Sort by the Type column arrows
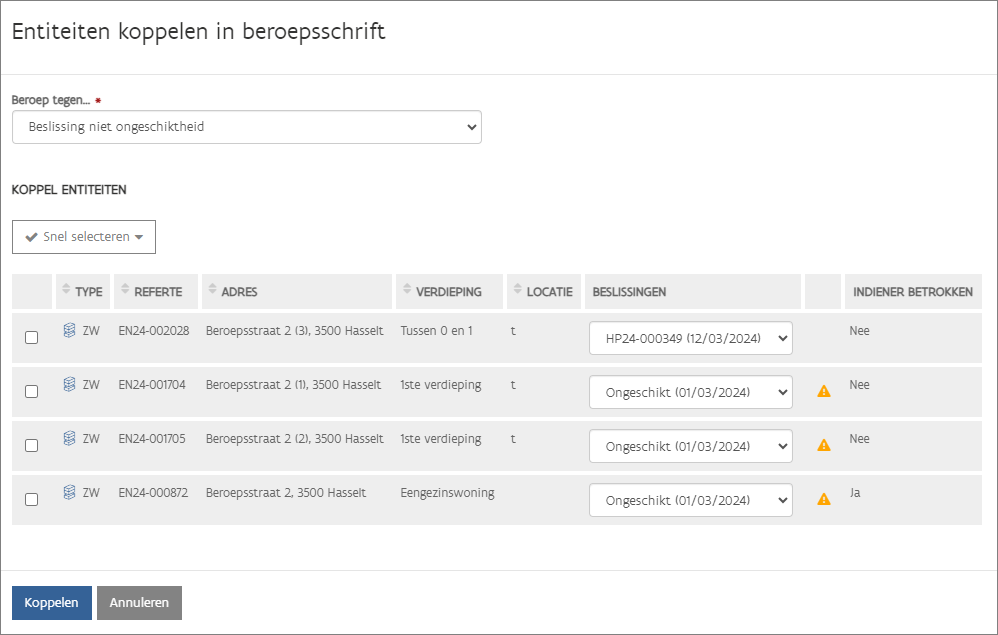The width and height of the screenshot is (998, 635). [x=67, y=290]
